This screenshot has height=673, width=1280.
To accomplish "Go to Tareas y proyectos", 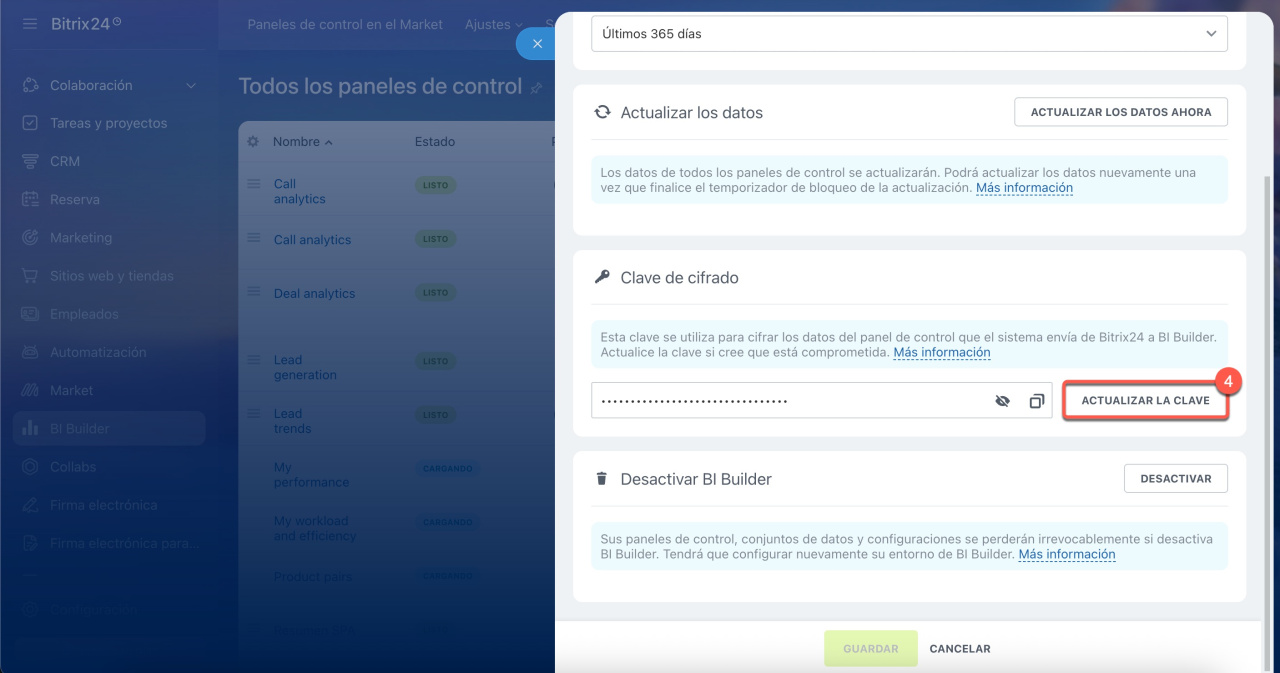I will point(108,123).
